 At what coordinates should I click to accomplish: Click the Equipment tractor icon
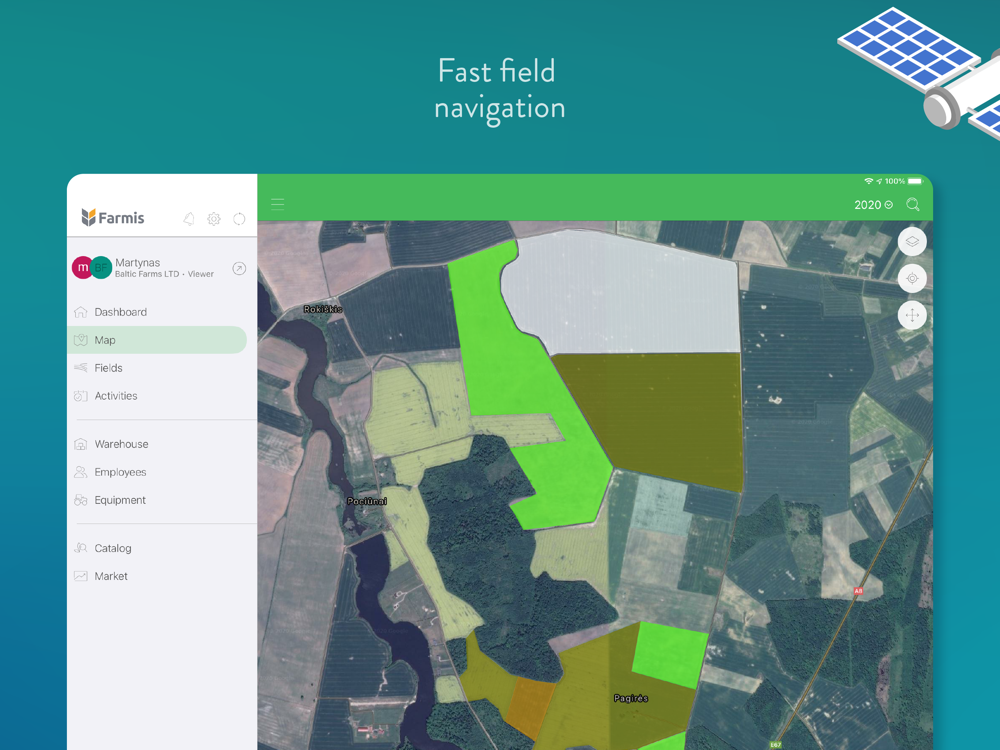80,500
